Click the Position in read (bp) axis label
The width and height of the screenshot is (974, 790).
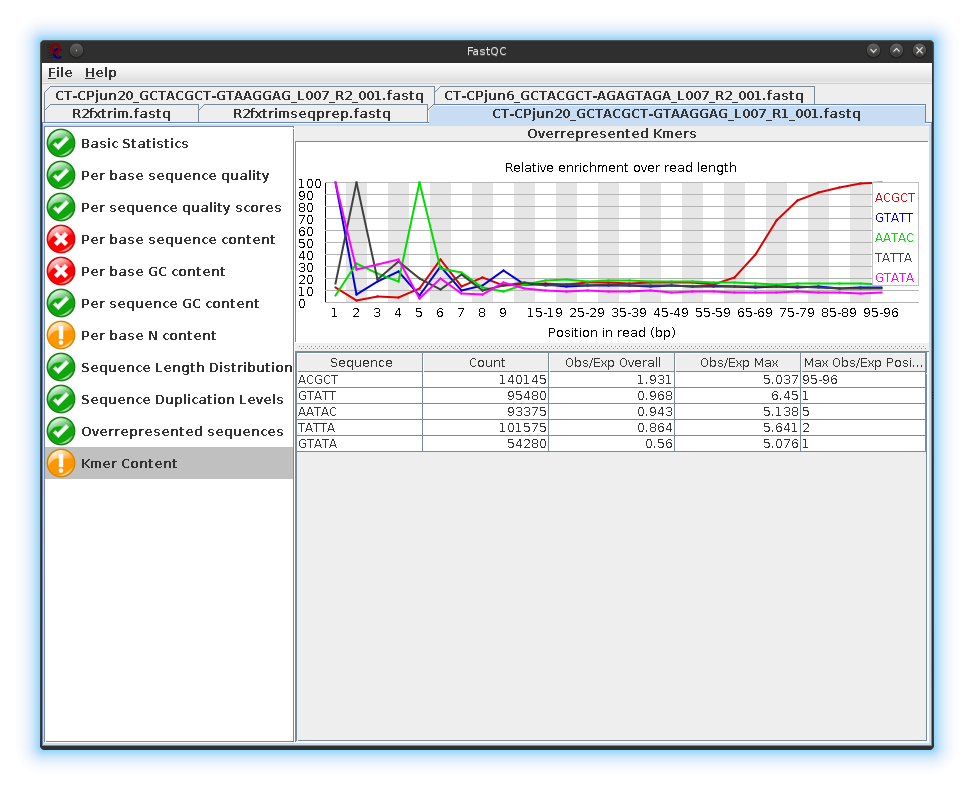[x=611, y=332]
